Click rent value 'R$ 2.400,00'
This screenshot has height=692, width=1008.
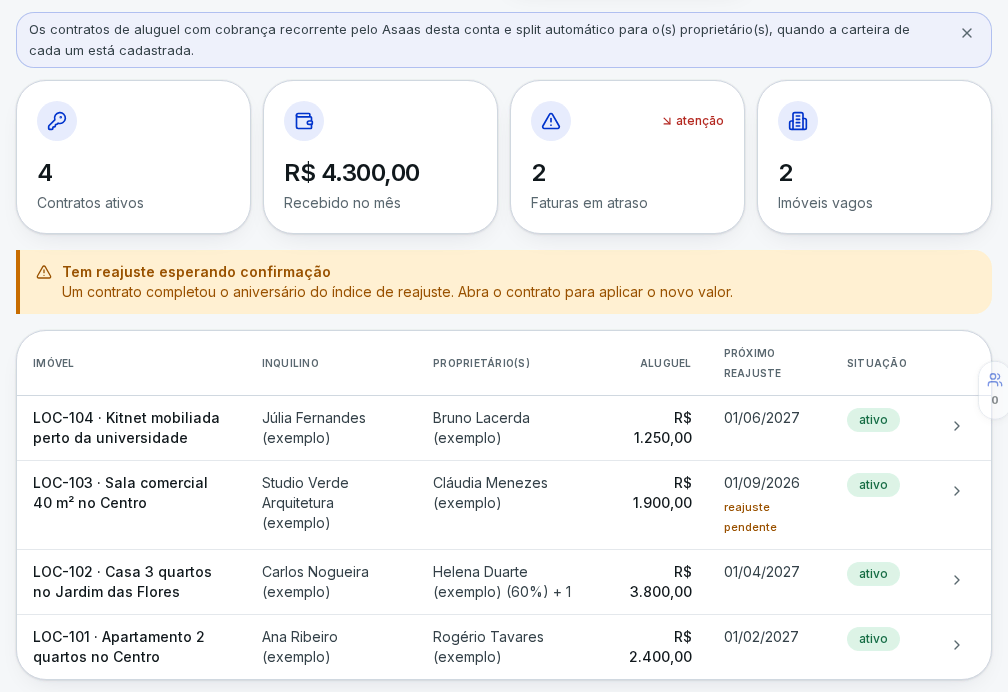click(661, 647)
